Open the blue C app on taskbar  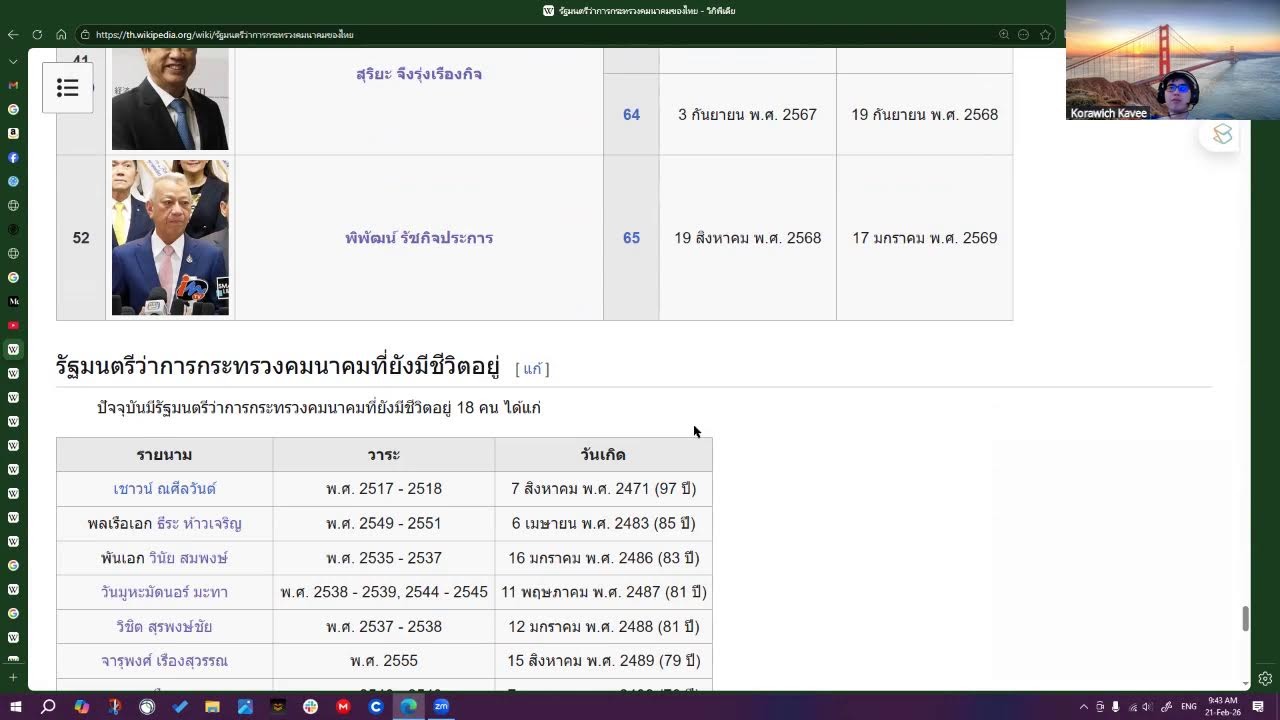[376, 706]
